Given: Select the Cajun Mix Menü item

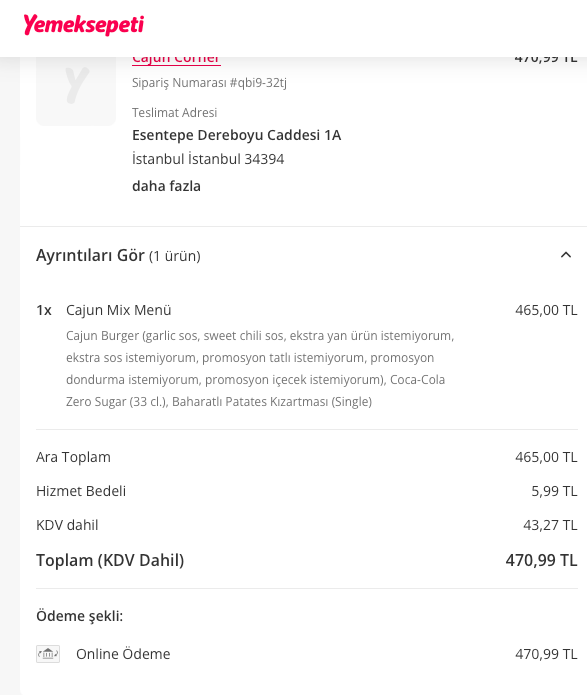Looking at the screenshot, I should coord(118,310).
